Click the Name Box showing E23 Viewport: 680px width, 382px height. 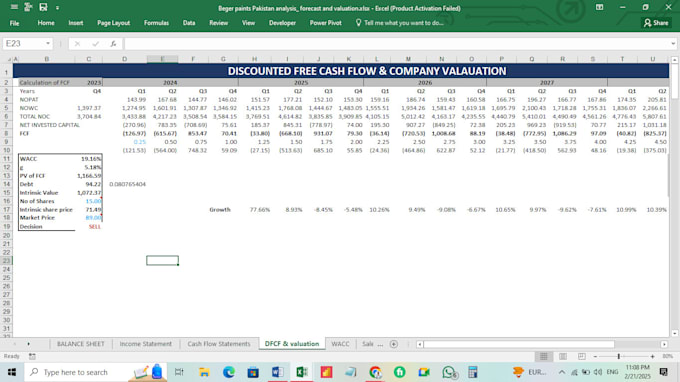coord(24,44)
